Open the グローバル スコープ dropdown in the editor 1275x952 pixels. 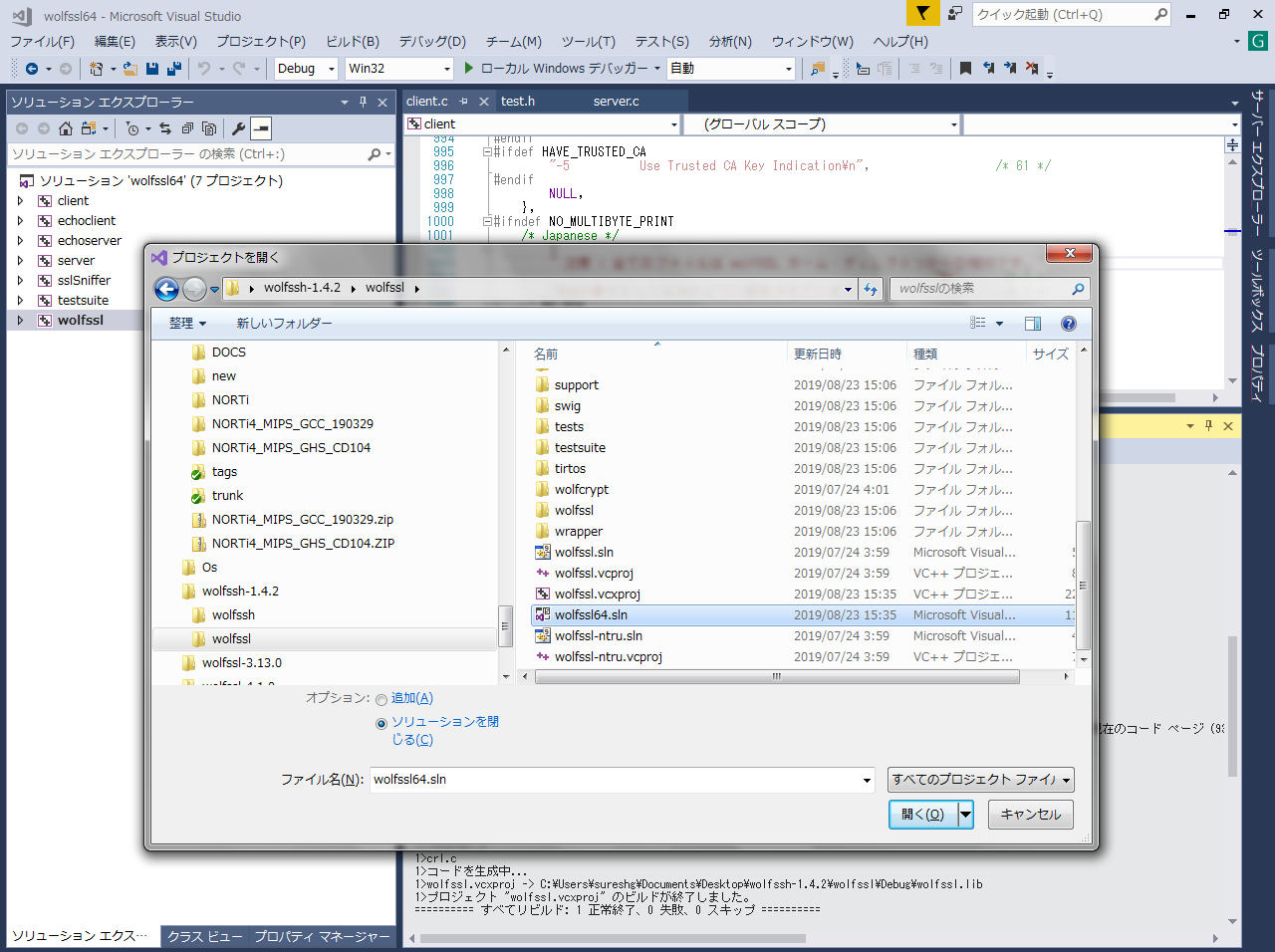pos(823,124)
